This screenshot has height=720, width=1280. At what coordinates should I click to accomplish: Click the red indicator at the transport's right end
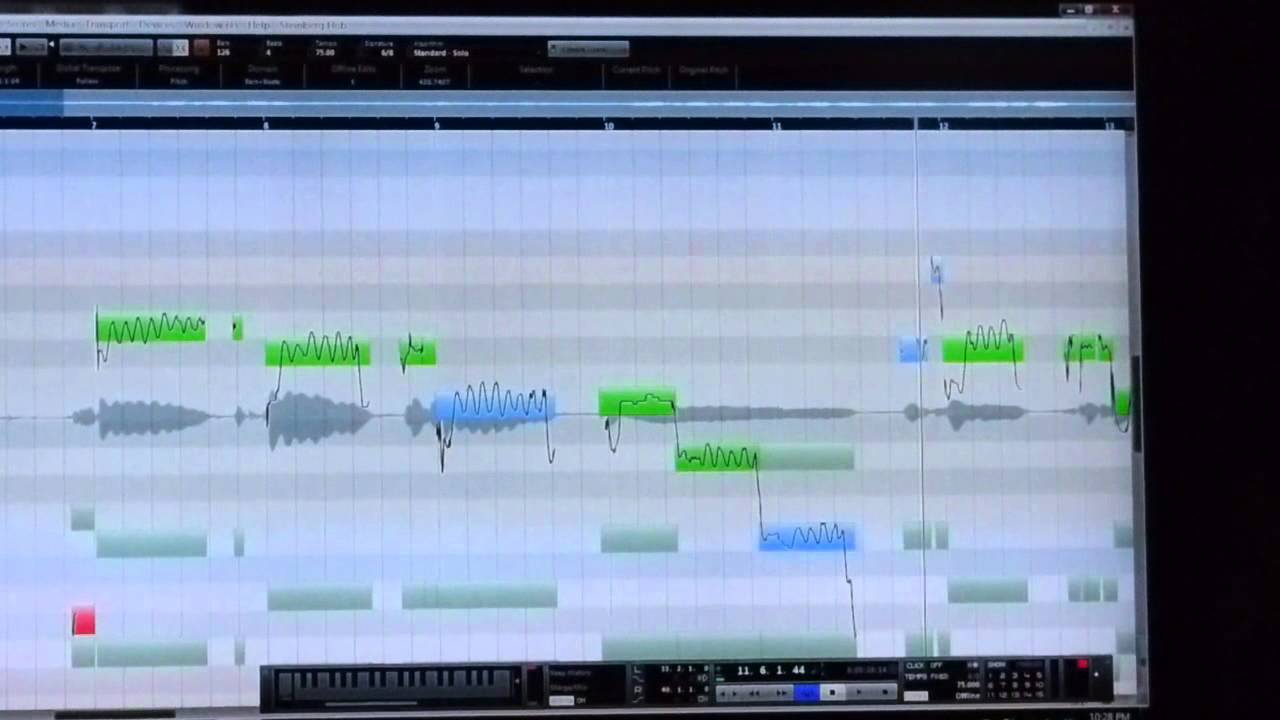coord(1082,664)
